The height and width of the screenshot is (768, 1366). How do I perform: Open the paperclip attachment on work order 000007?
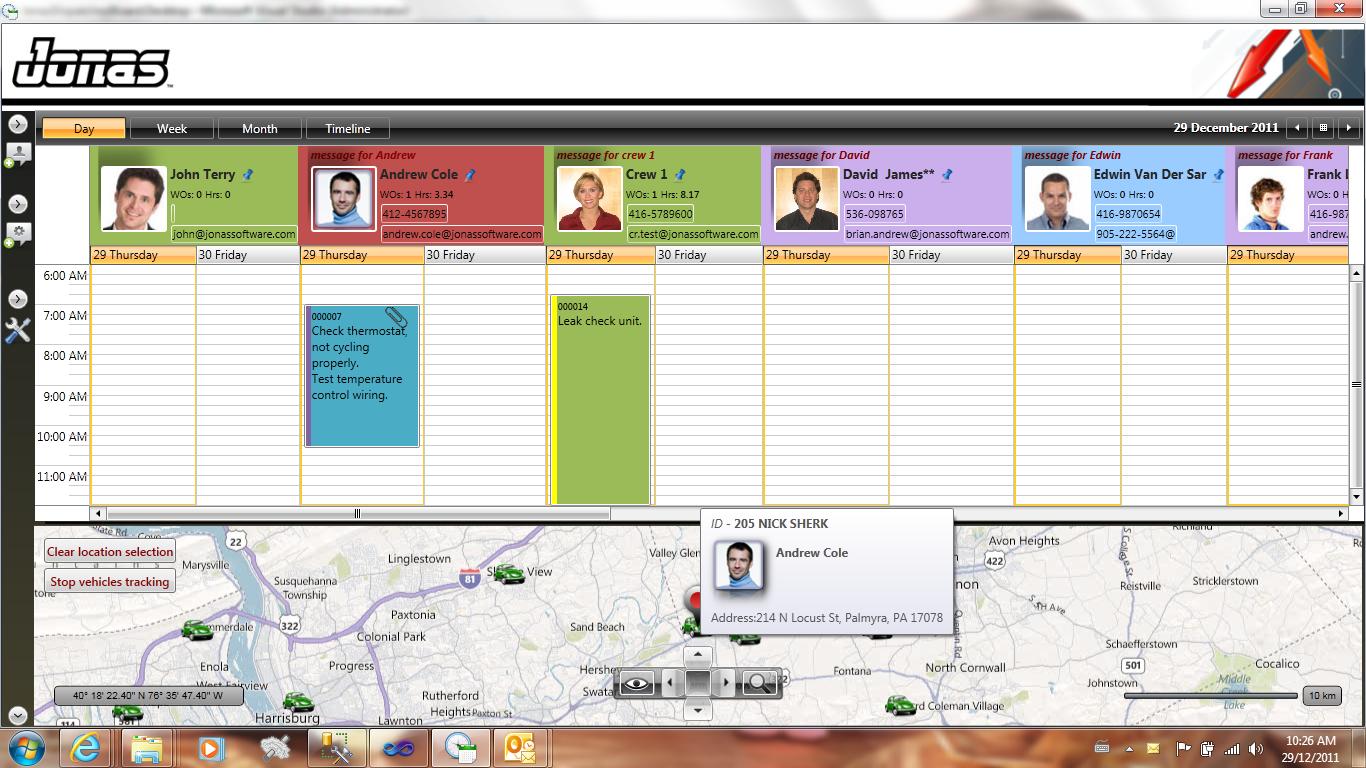point(396,318)
